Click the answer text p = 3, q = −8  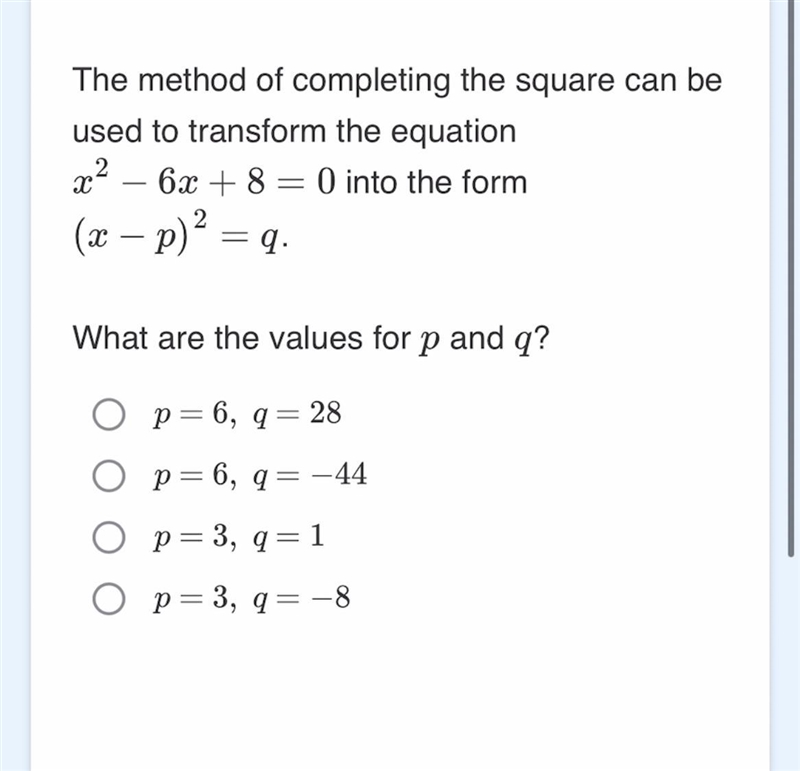(x=252, y=599)
